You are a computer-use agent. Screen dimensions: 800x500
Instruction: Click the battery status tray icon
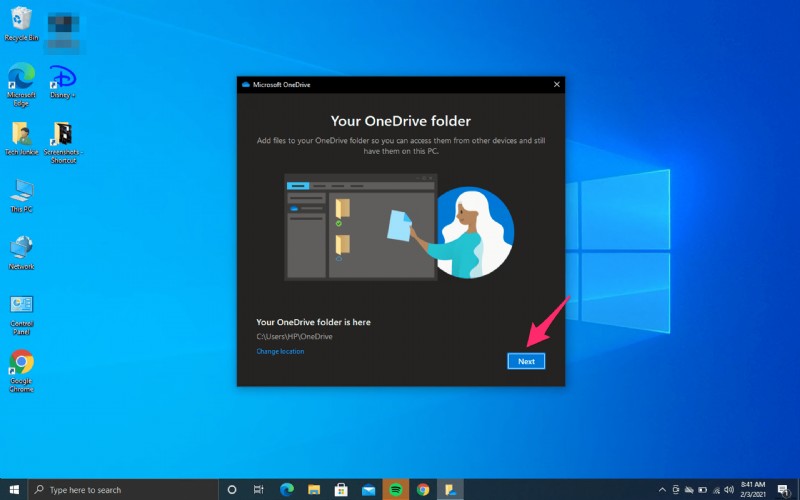(703, 490)
